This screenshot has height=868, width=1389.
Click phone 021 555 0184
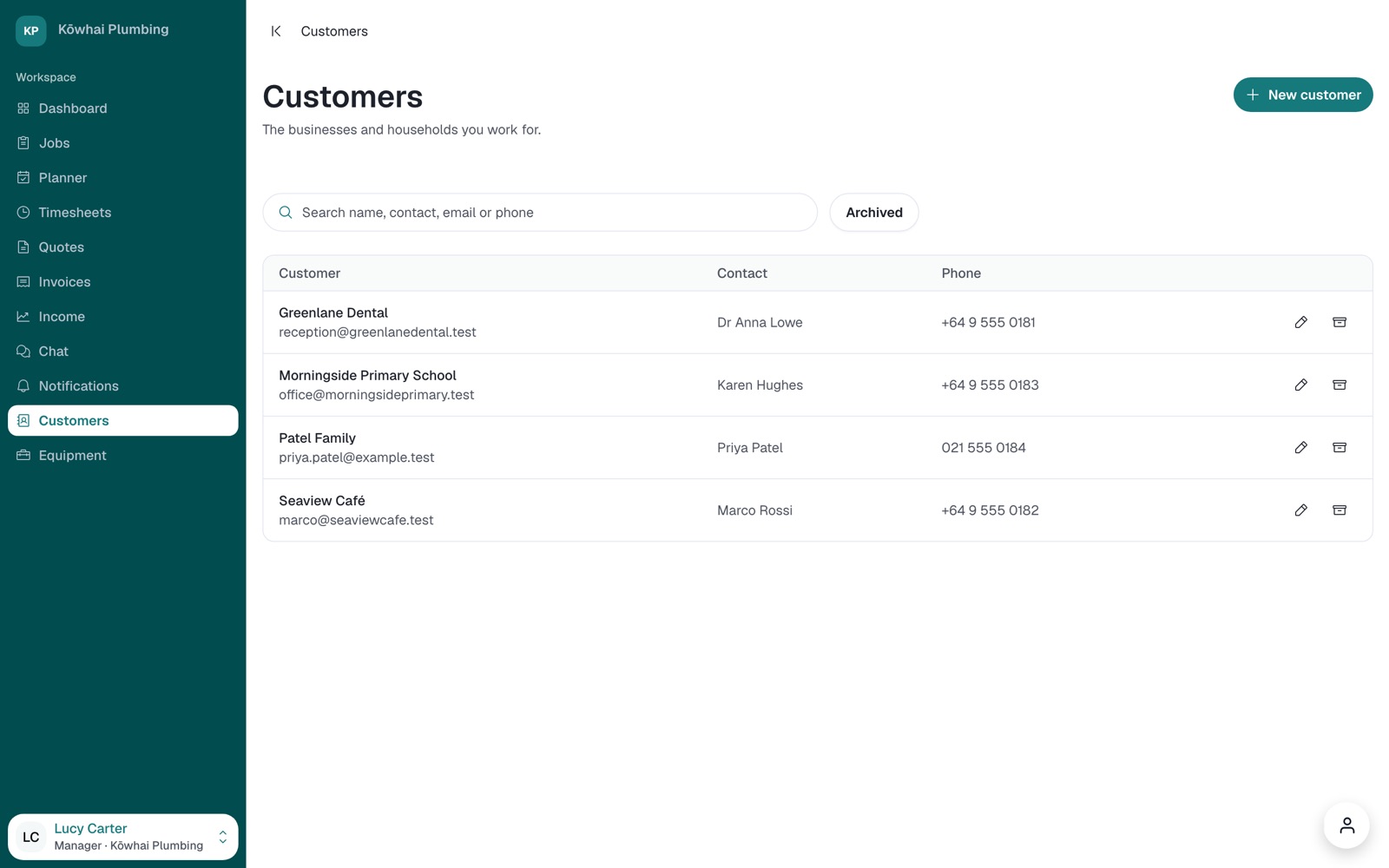point(984,448)
